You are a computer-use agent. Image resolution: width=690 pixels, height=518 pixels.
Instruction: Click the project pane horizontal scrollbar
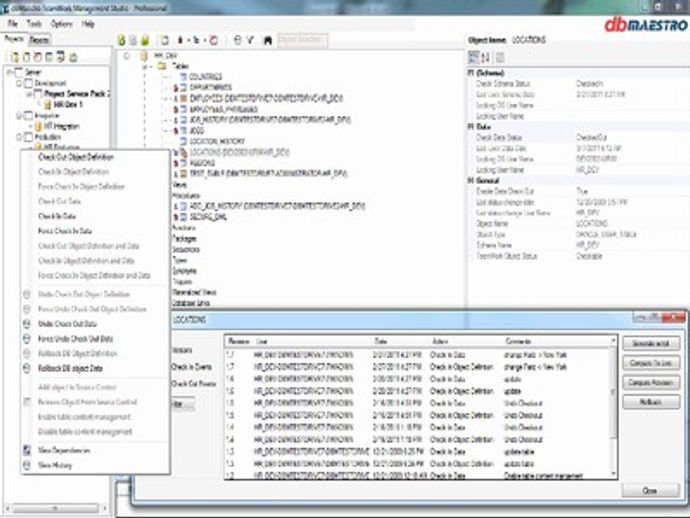coord(55,508)
